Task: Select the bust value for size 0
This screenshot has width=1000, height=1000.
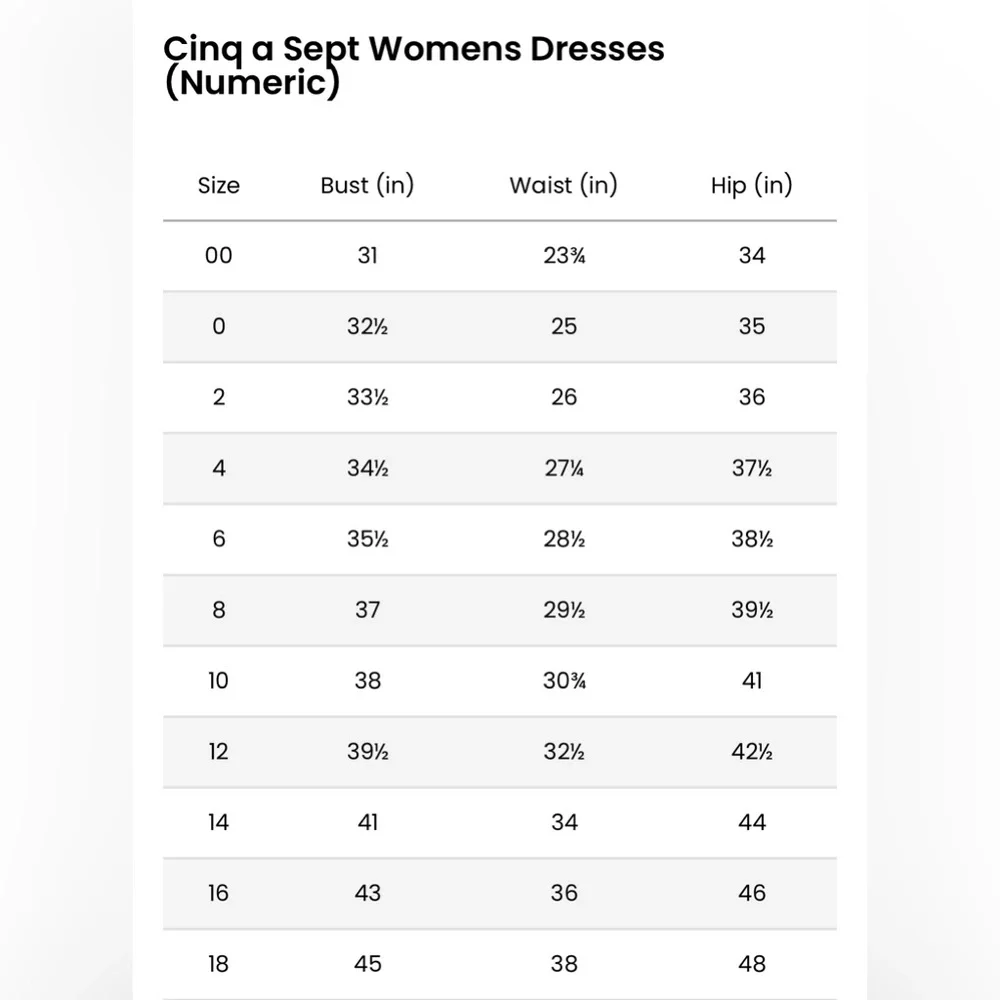Action: (367, 327)
